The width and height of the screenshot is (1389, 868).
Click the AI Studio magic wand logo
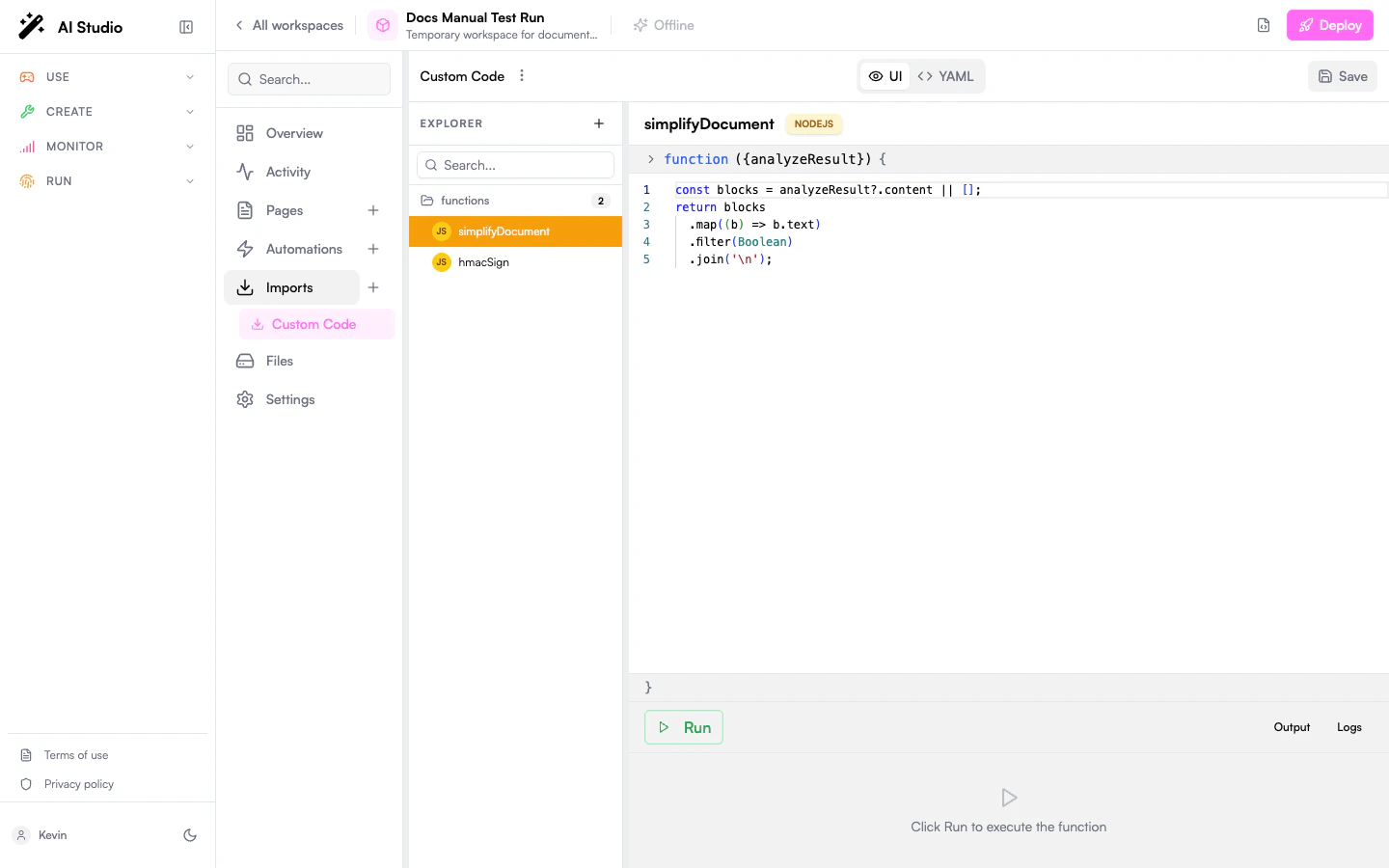[x=32, y=26]
